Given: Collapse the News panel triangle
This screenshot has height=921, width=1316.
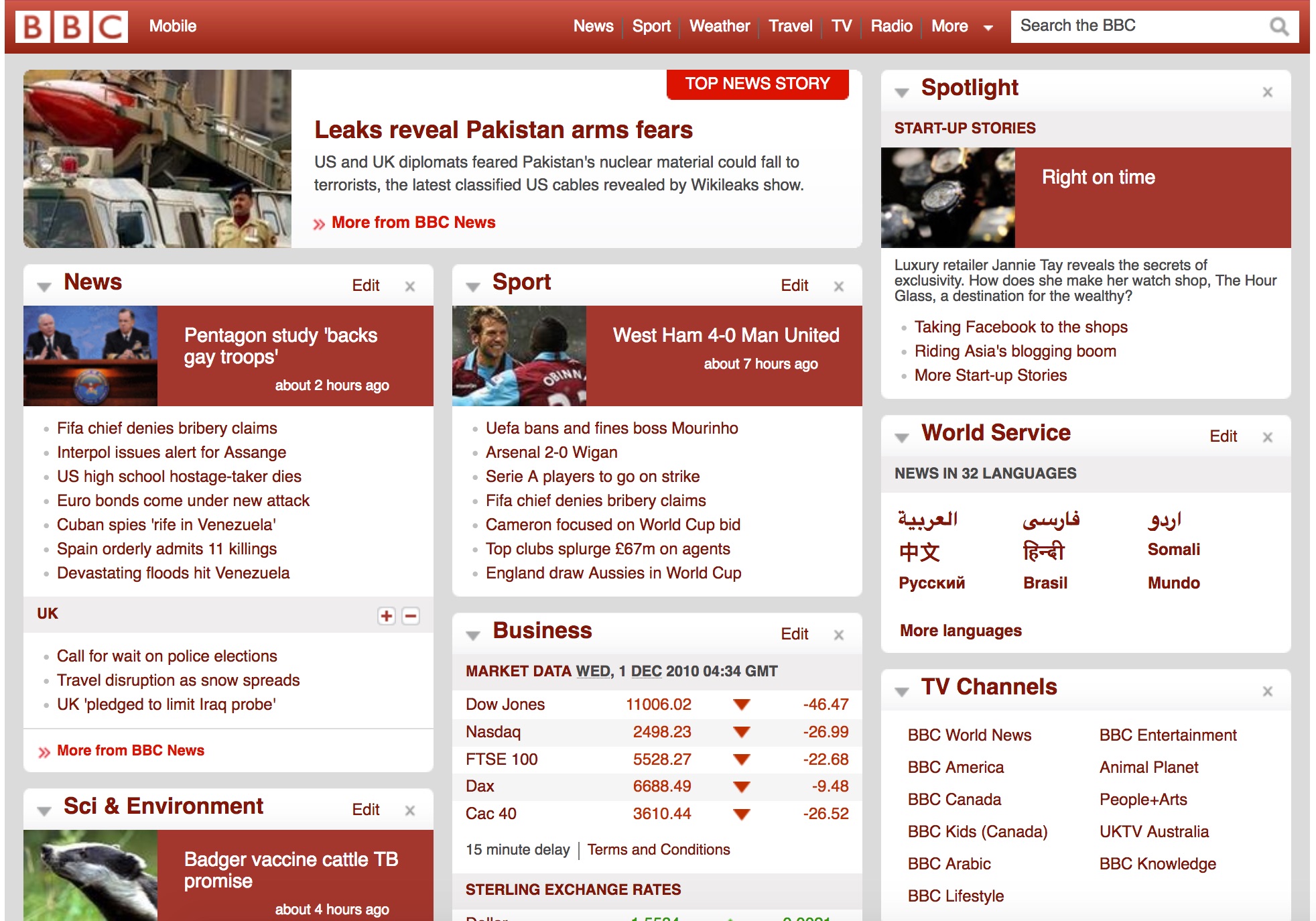Looking at the screenshot, I should coord(44,287).
